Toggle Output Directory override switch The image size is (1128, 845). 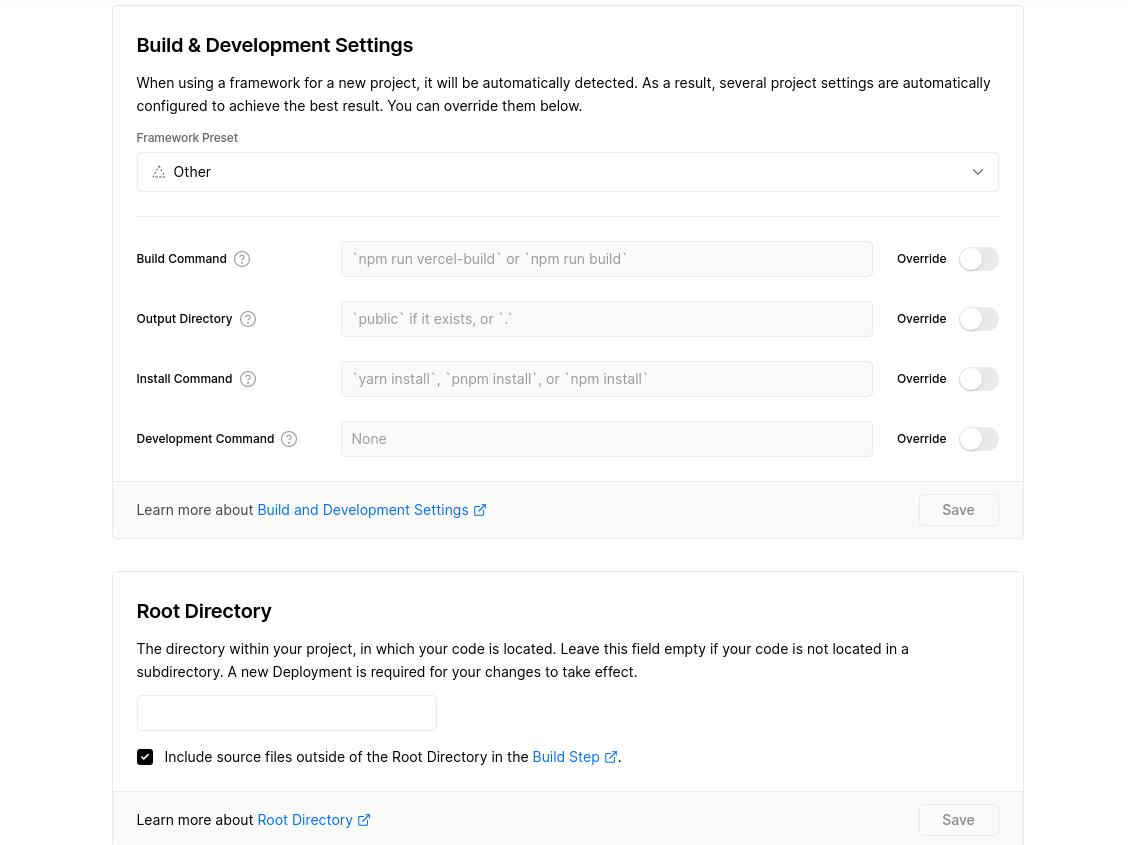click(978, 319)
